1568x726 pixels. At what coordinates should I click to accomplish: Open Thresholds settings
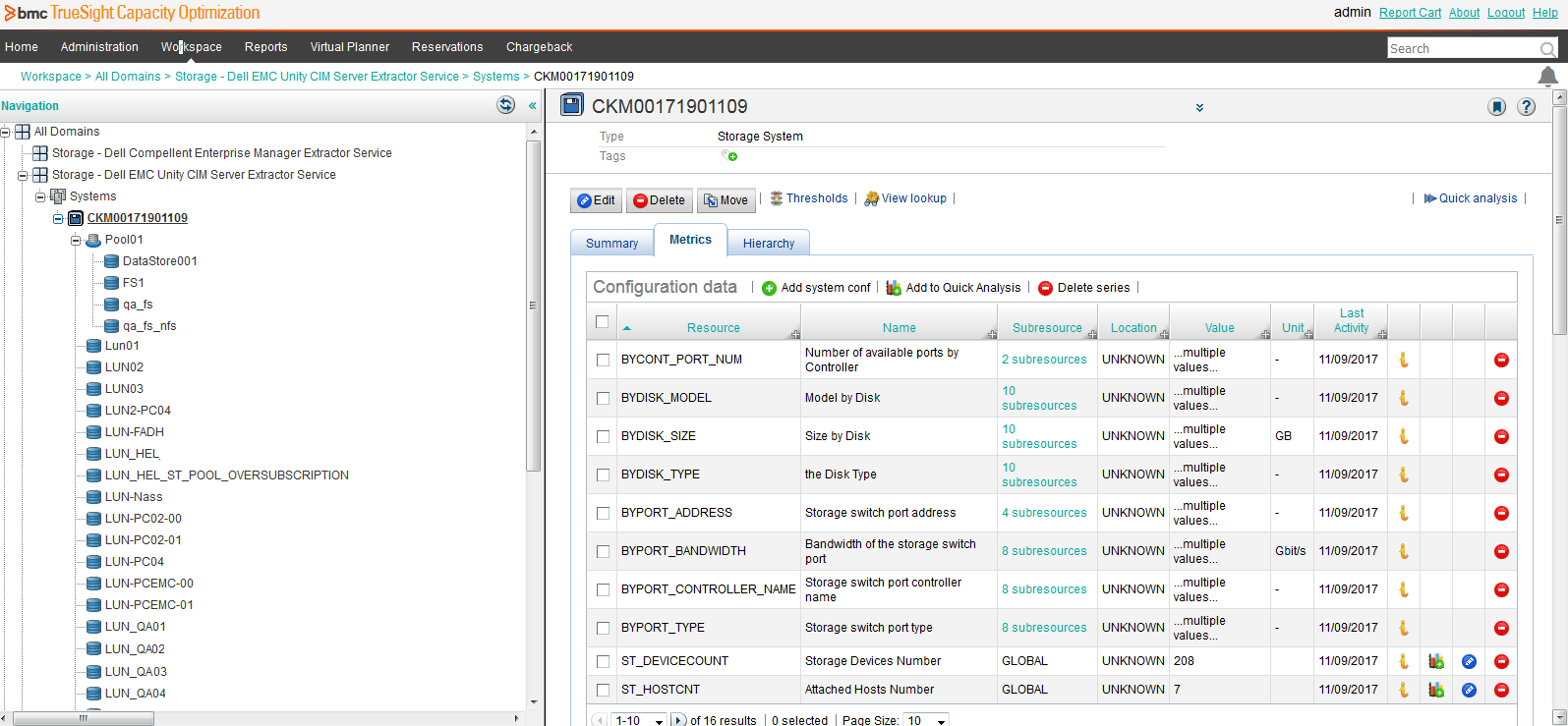[809, 198]
